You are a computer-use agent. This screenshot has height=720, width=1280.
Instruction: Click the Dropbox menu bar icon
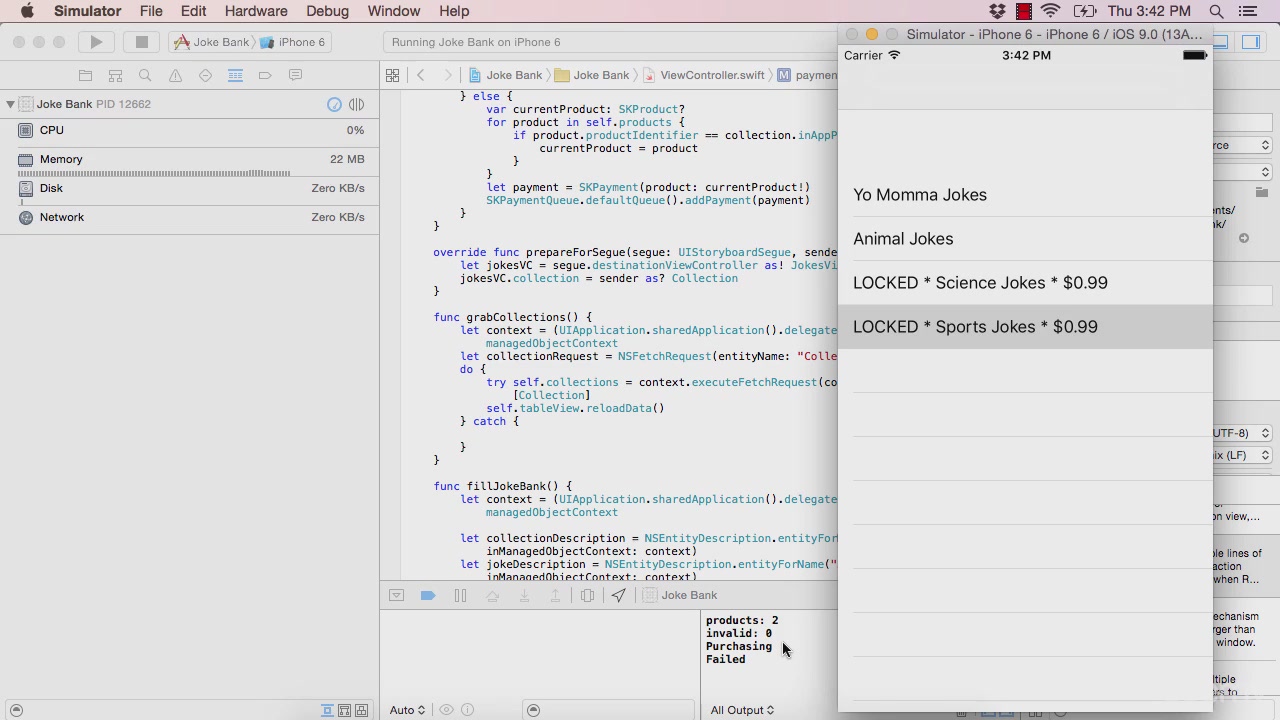997,11
